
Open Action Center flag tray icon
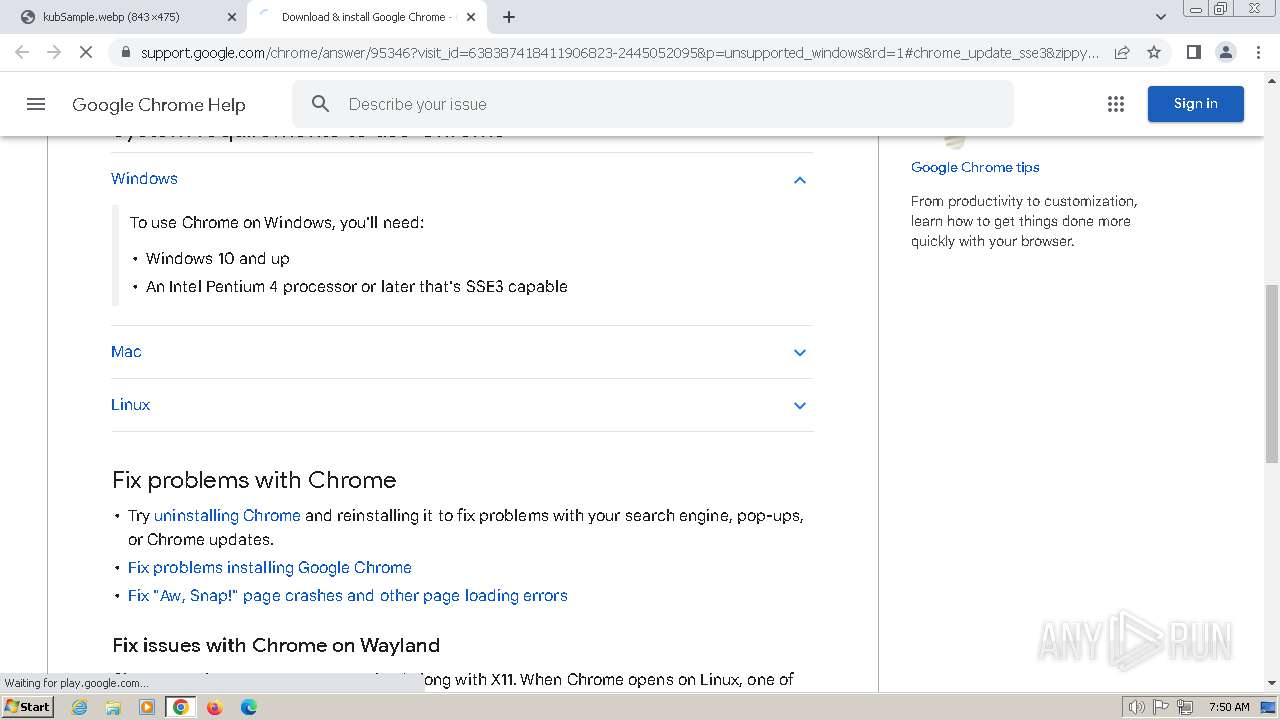click(x=1162, y=707)
